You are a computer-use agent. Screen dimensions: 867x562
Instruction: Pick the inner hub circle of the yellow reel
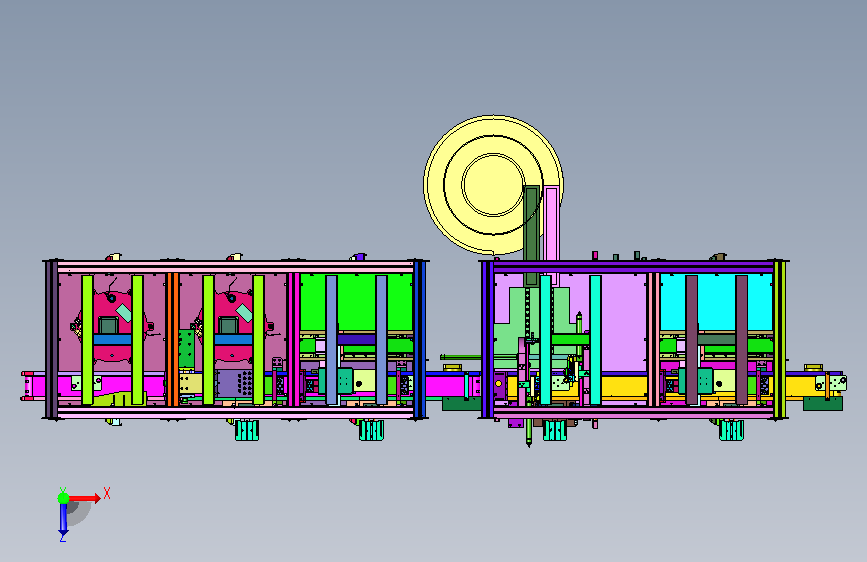pos(493,185)
